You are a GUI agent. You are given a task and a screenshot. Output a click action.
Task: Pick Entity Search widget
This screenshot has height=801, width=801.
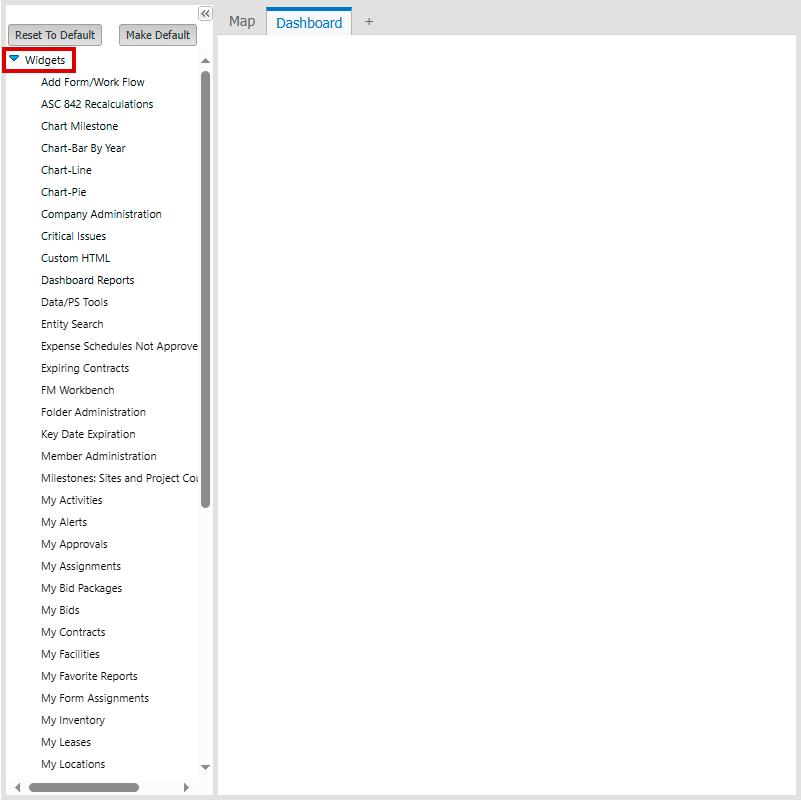[72, 324]
